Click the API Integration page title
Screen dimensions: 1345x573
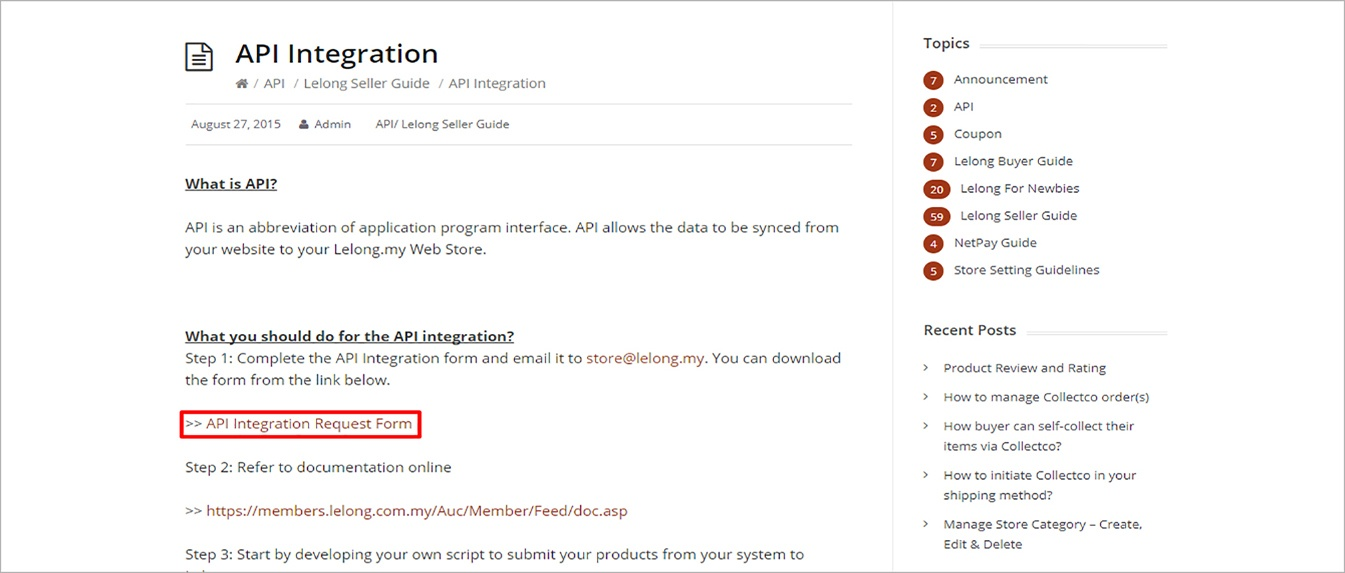(x=337, y=54)
